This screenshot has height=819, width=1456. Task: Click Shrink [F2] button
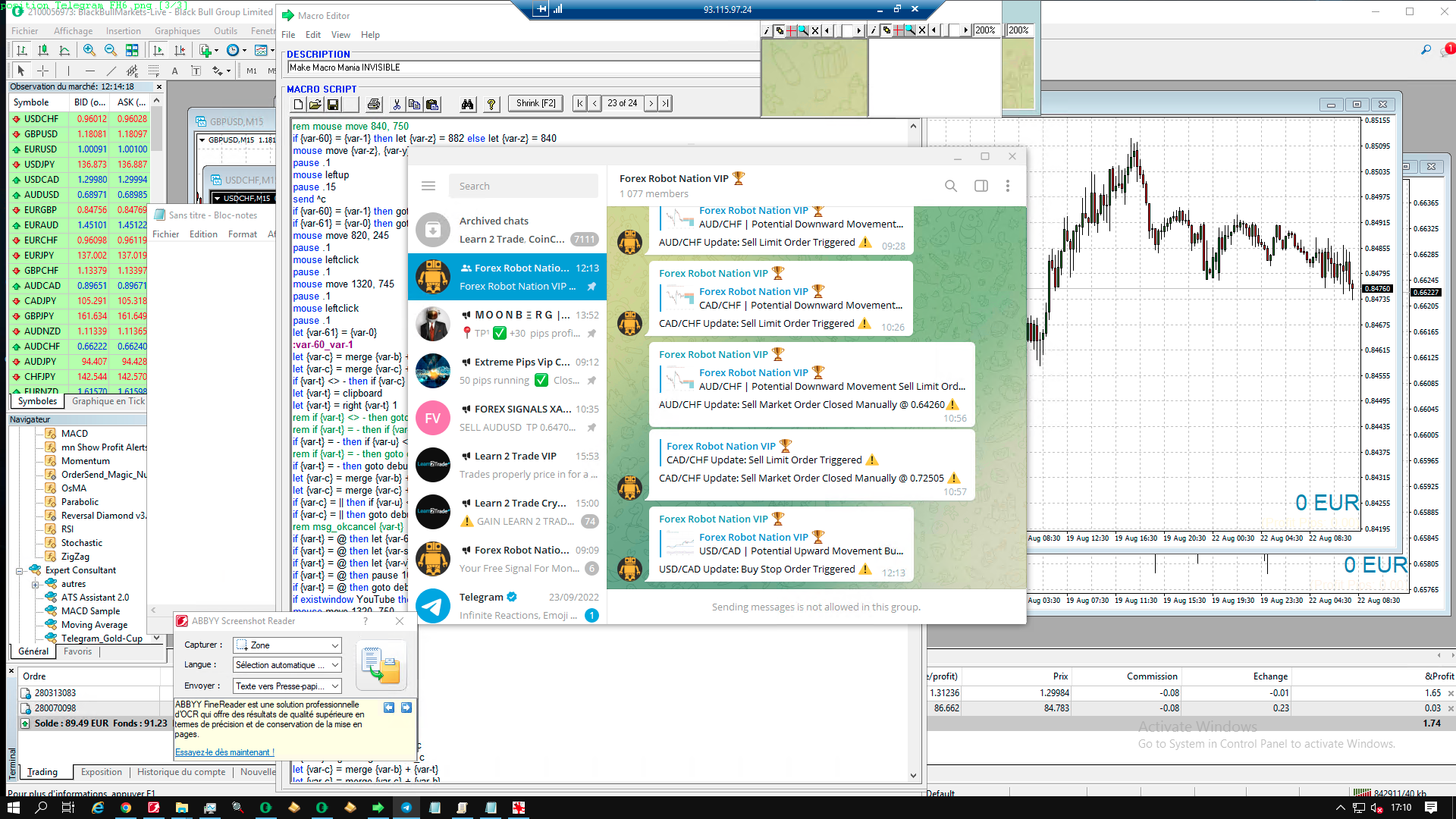(x=535, y=104)
